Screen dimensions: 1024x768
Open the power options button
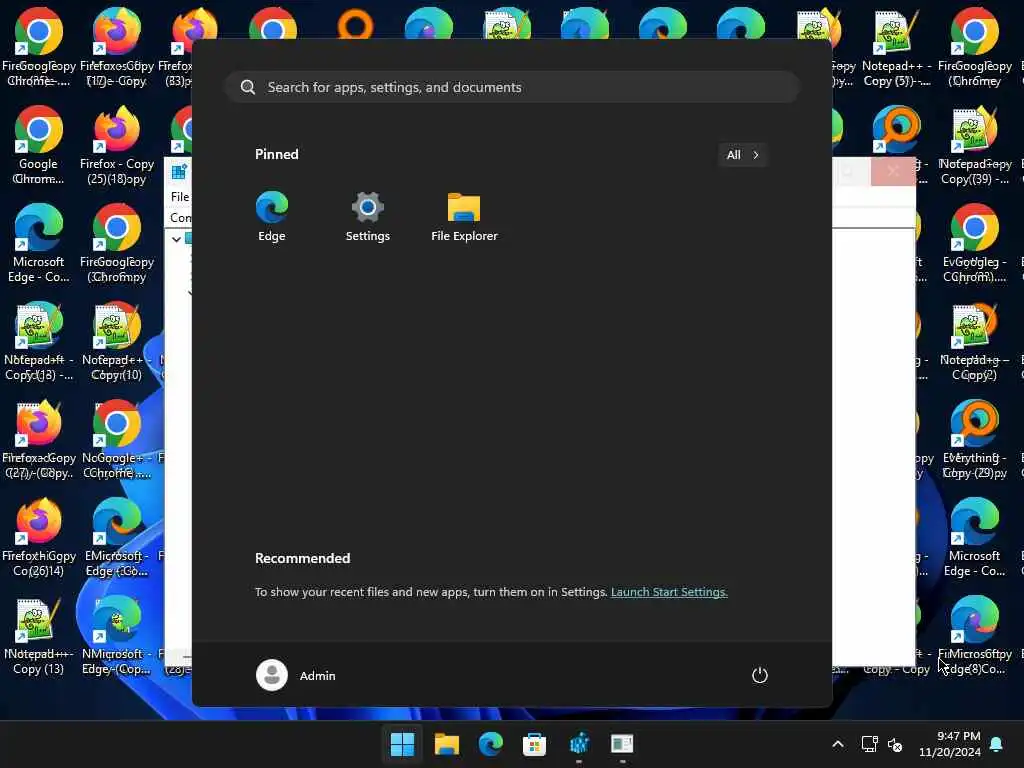coord(760,675)
